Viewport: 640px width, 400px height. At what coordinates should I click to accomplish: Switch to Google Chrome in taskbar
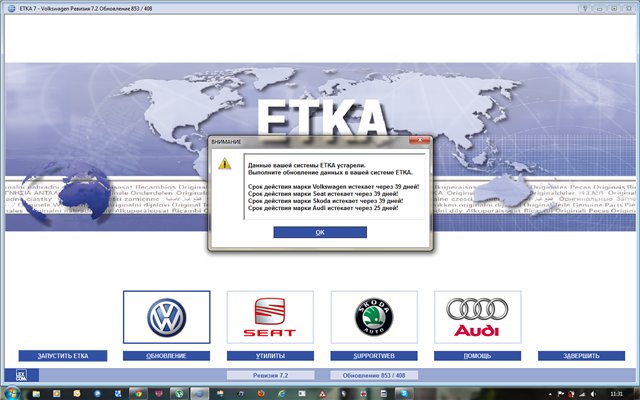[138, 393]
